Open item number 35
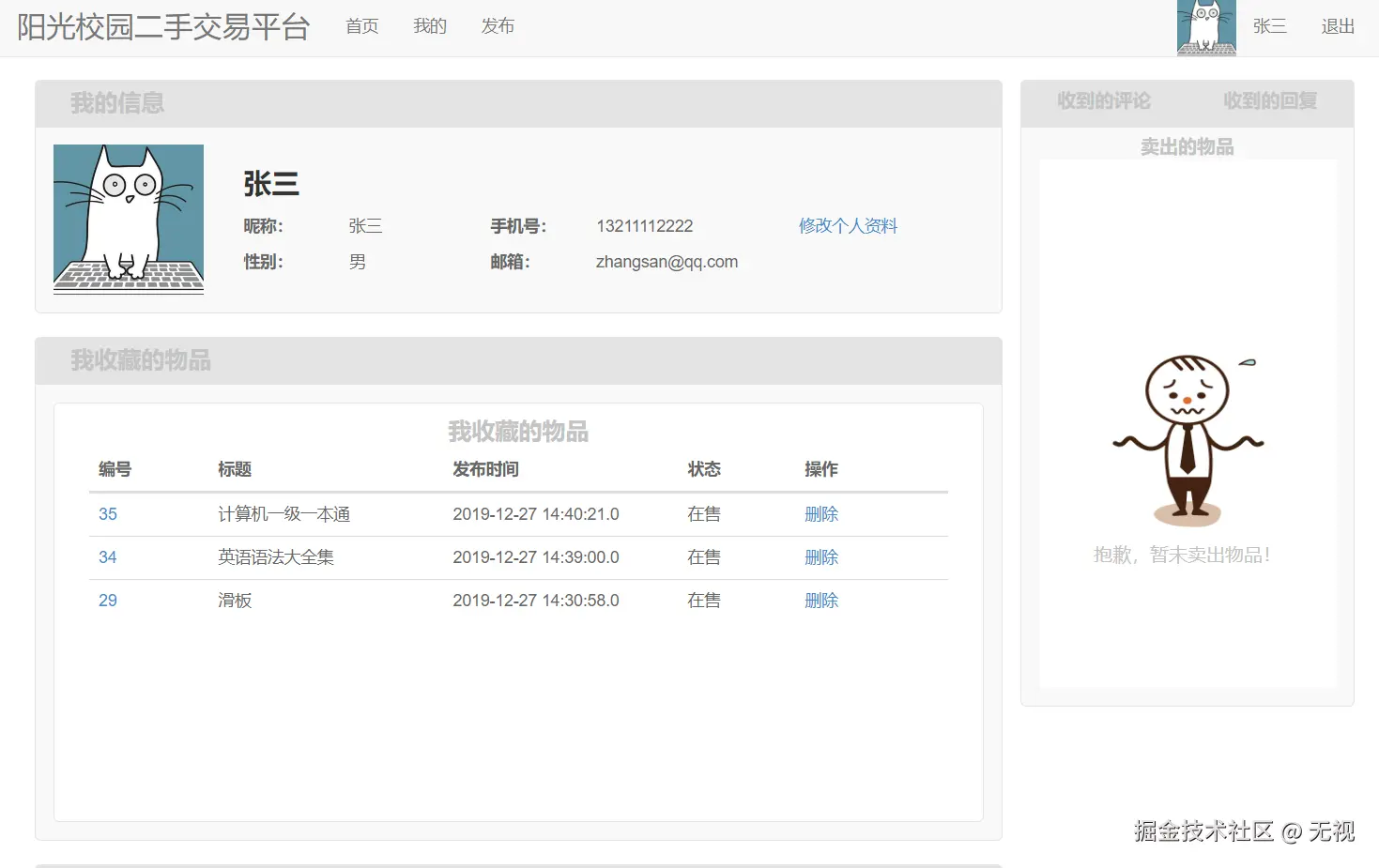This screenshot has height=868, width=1379. click(x=108, y=514)
